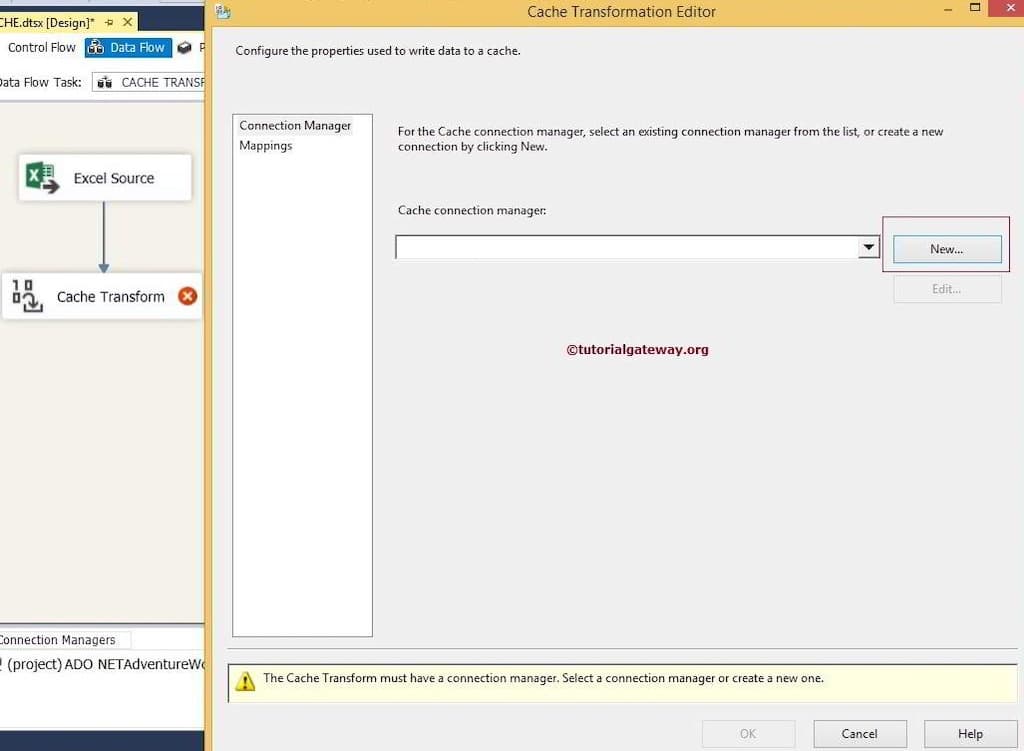Image resolution: width=1024 pixels, height=751 pixels.
Task: Click the disabled Edit... button
Action: [947, 289]
